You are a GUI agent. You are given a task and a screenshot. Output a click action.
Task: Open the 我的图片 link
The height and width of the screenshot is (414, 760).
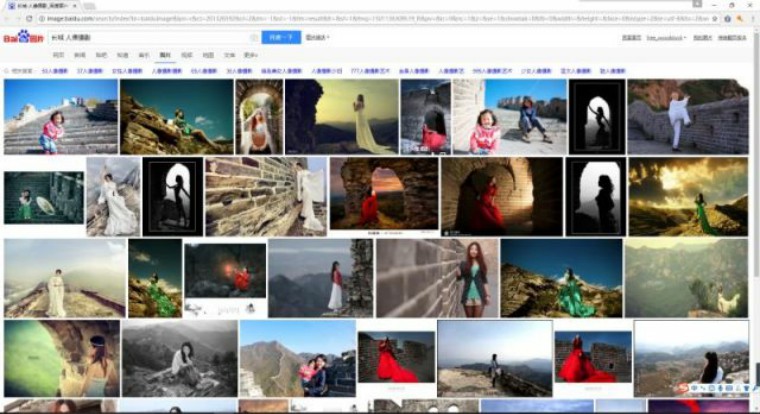click(702, 38)
